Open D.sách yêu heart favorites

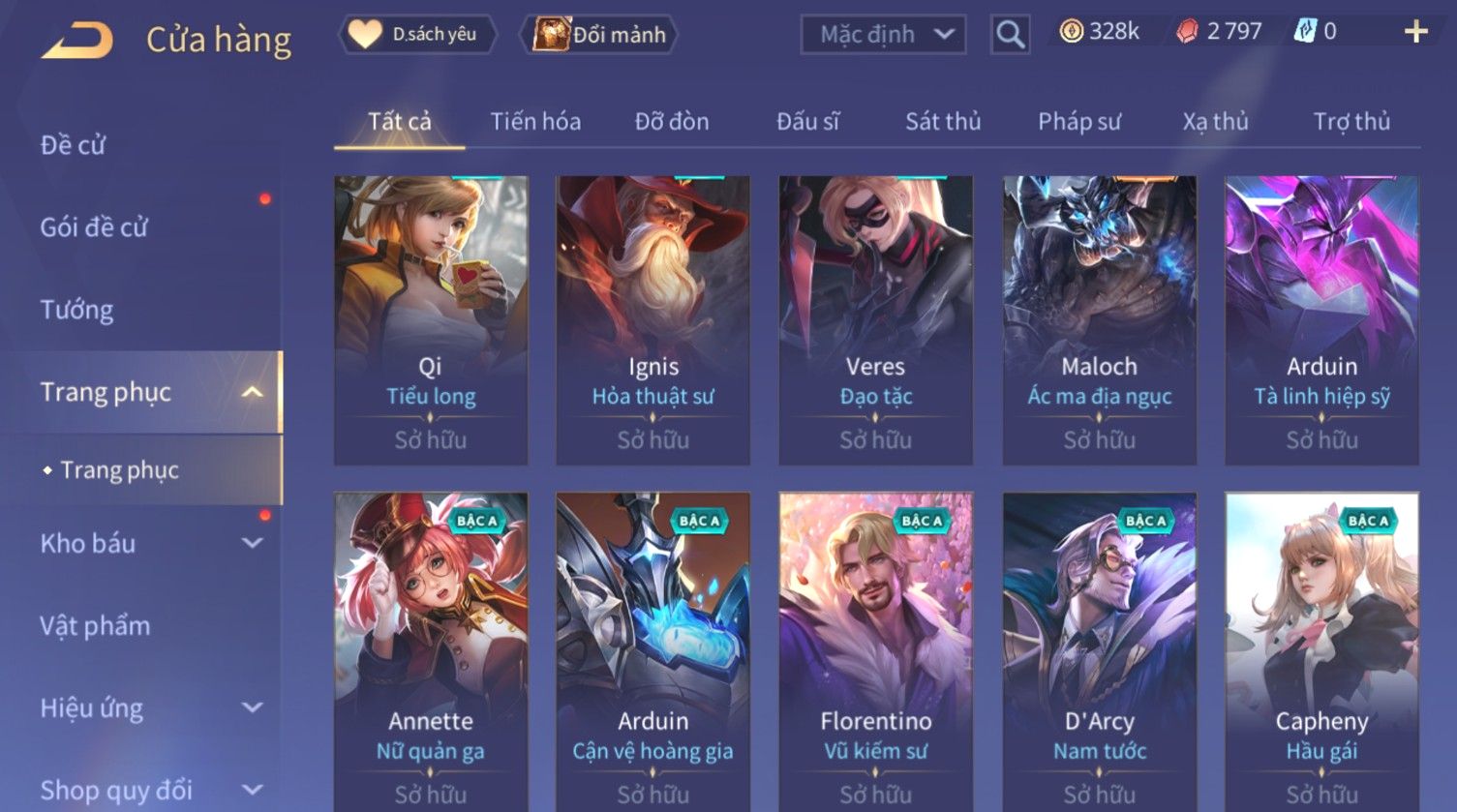[417, 34]
